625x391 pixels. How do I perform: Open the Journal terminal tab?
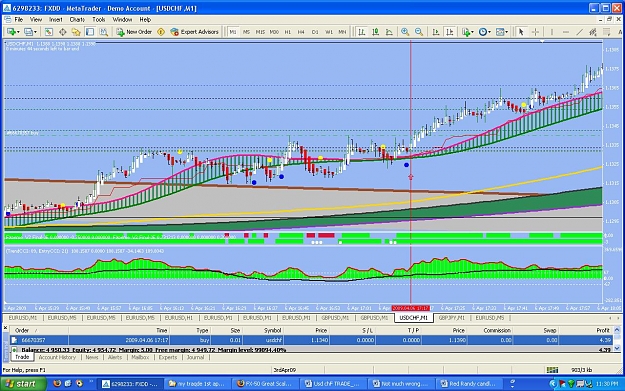195,357
